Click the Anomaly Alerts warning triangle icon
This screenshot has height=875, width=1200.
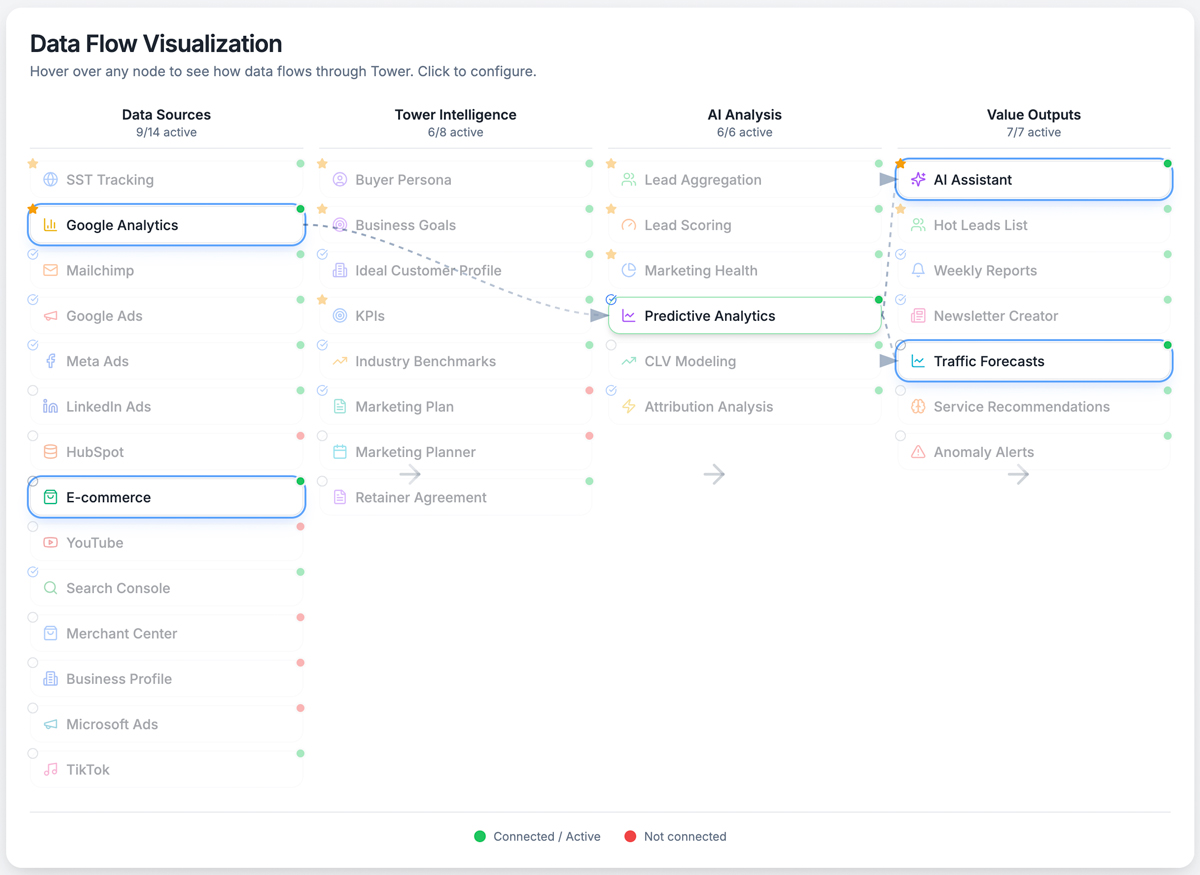click(x=918, y=452)
